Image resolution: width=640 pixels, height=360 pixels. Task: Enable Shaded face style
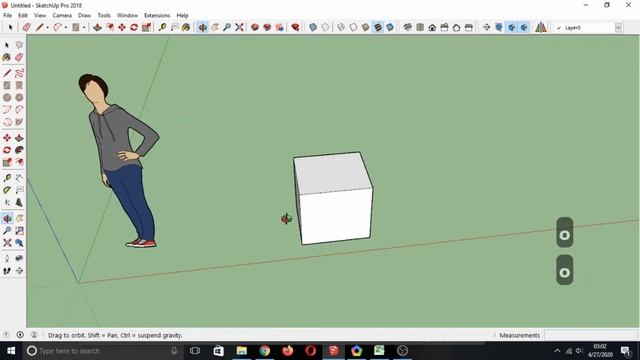365,27
